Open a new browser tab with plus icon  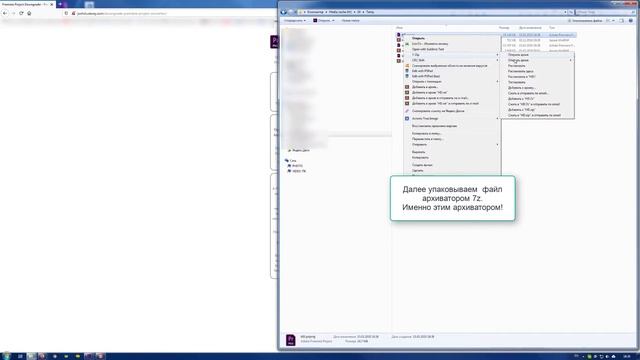[x=60, y=4]
